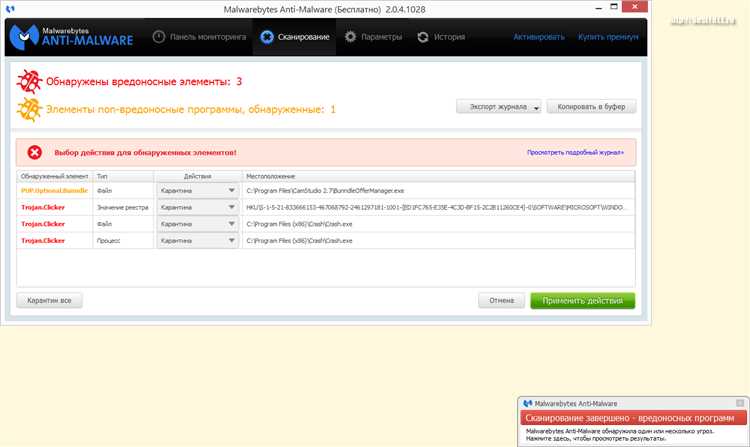Click the Тип column header
This screenshot has width=750, height=447.
click(123, 176)
